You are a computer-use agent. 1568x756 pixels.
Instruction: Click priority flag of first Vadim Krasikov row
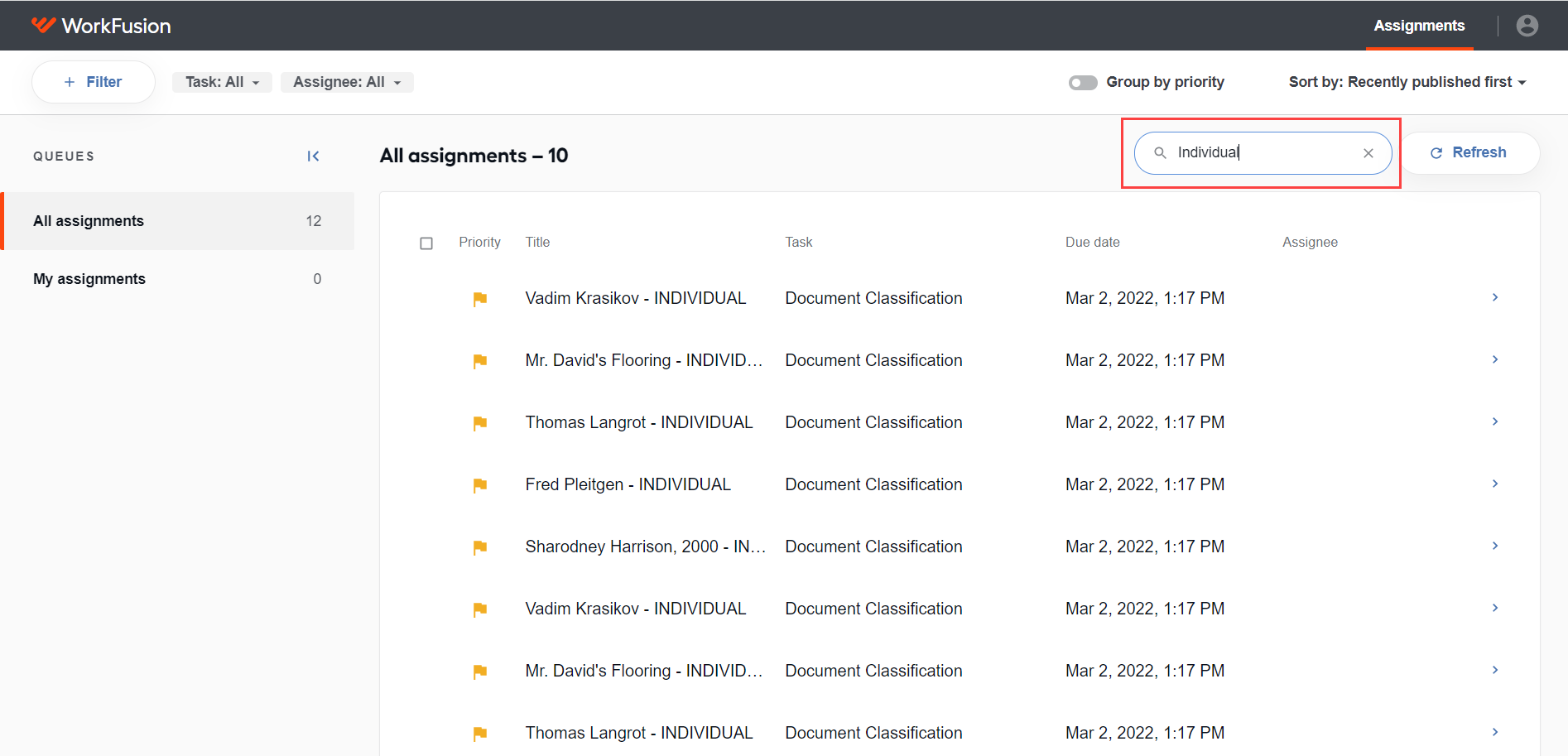point(480,299)
